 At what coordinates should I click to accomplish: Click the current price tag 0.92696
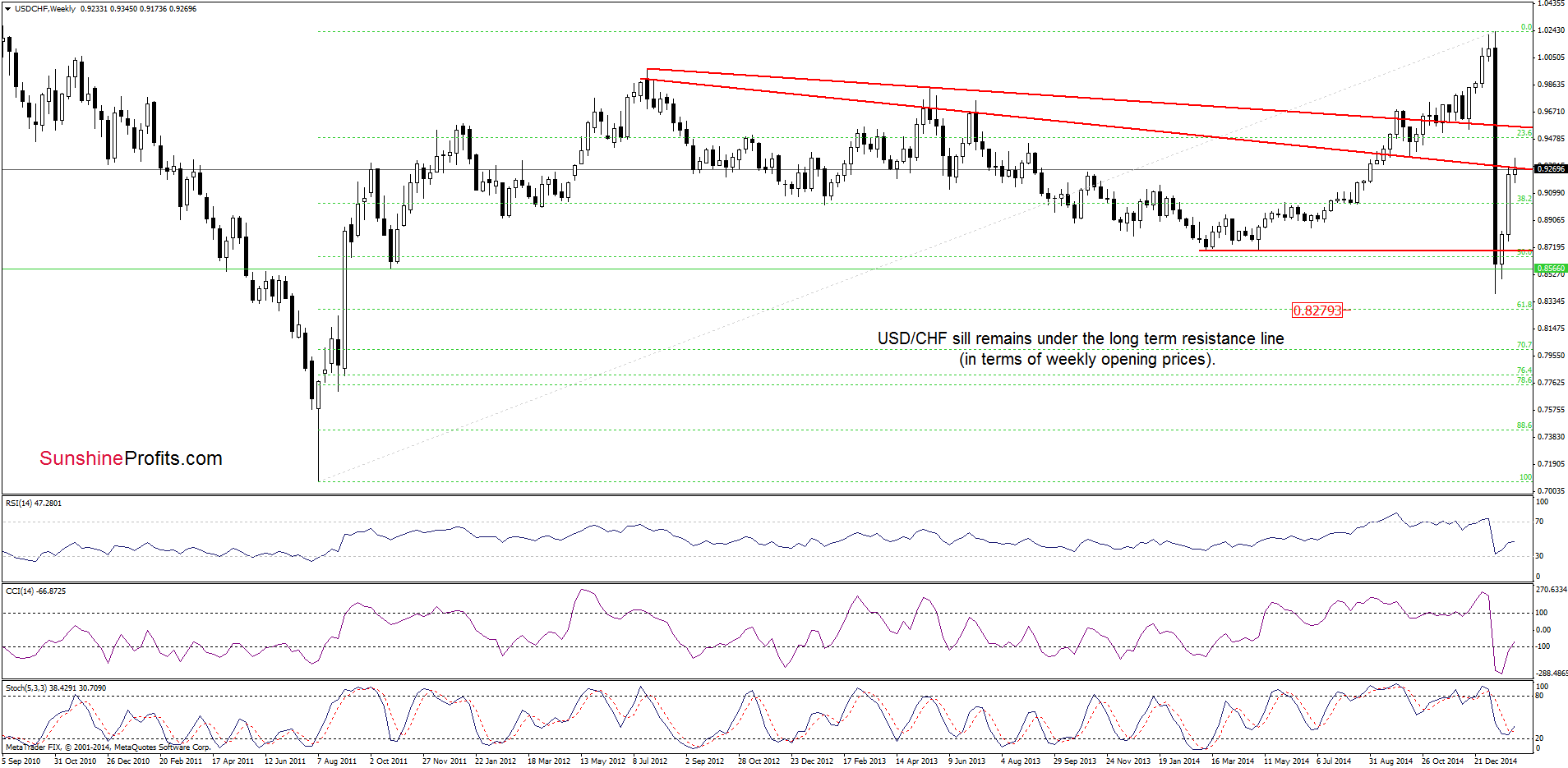(1552, 168)
